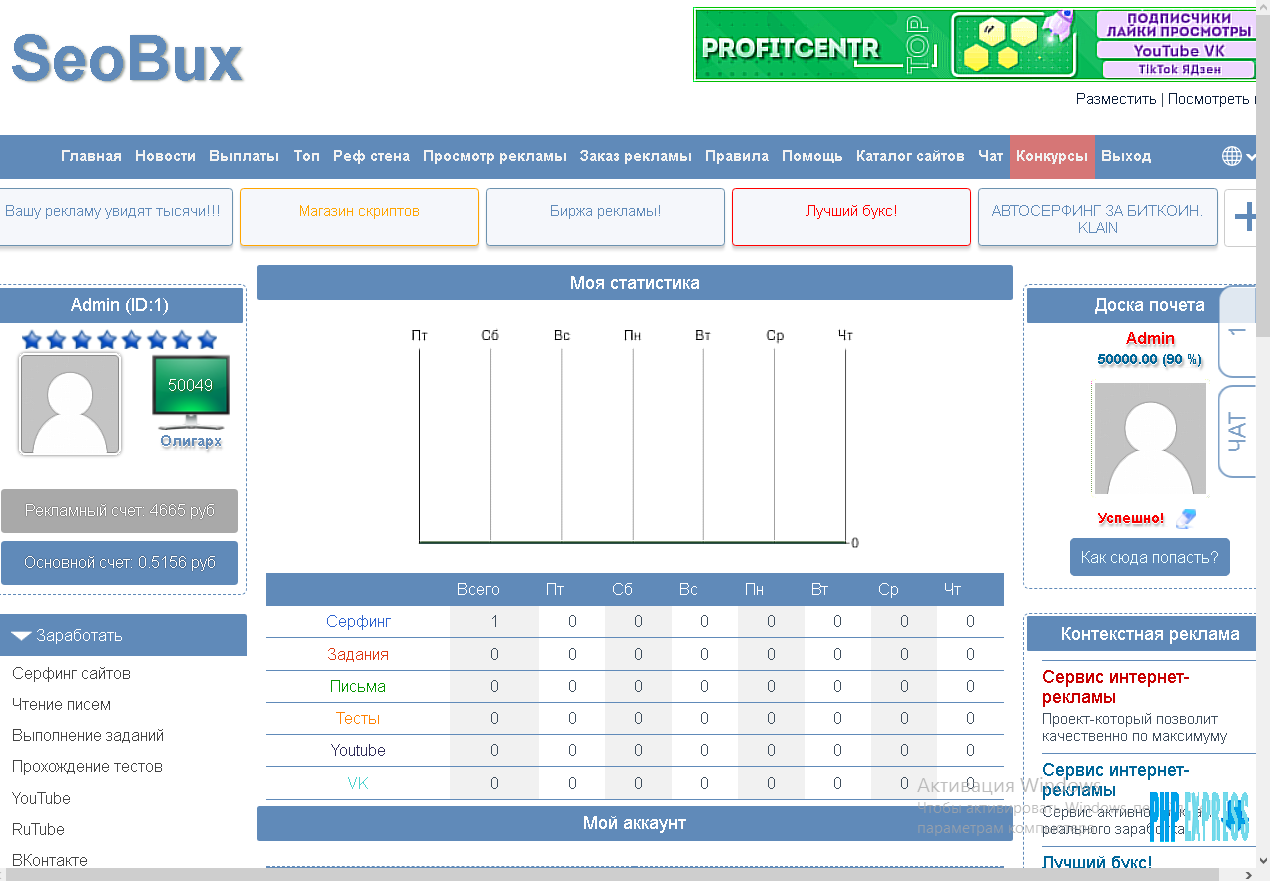This screenshot has width=1270, height=881.
Task: Open the "Биржа рекламы!" ad block
Action: (x=605, y=217)
